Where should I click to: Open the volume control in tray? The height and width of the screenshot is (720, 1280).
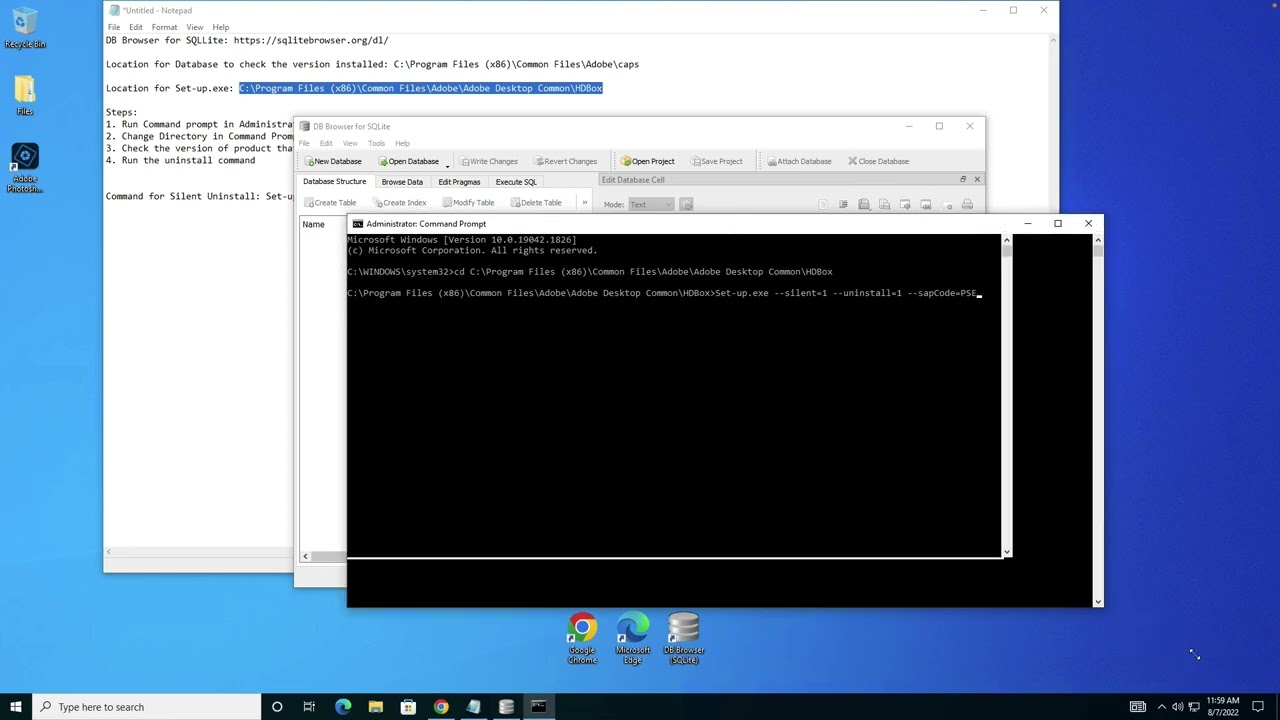[x=1177, y=707]
